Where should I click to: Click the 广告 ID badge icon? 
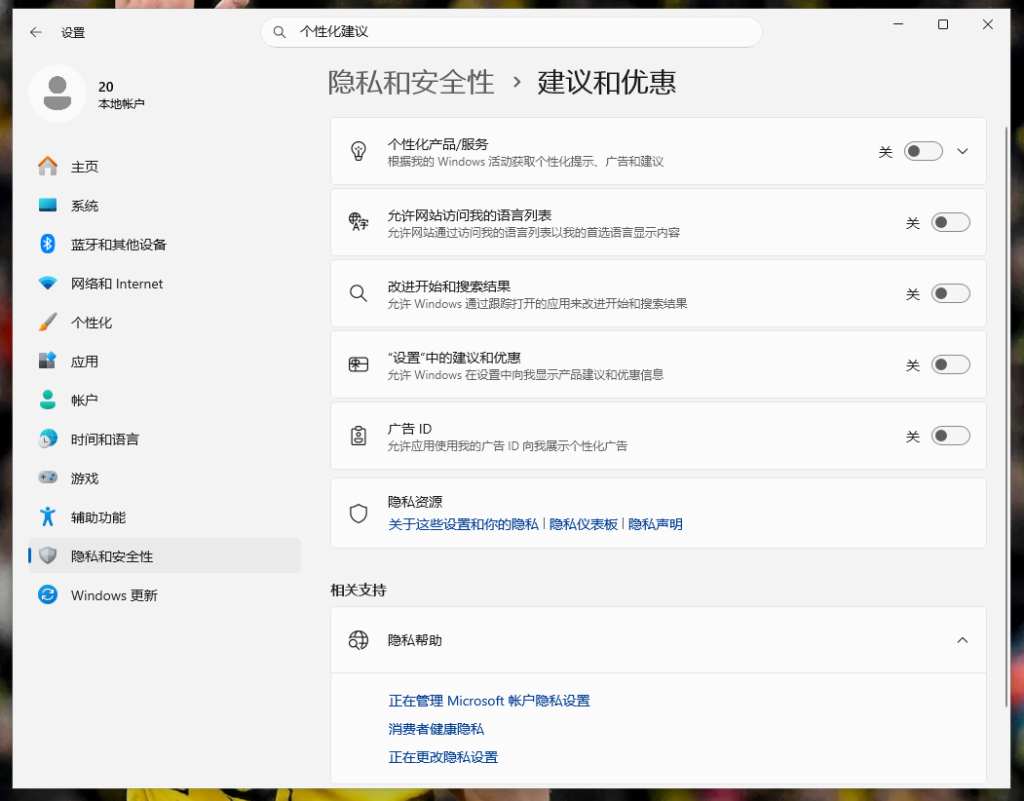359,435
